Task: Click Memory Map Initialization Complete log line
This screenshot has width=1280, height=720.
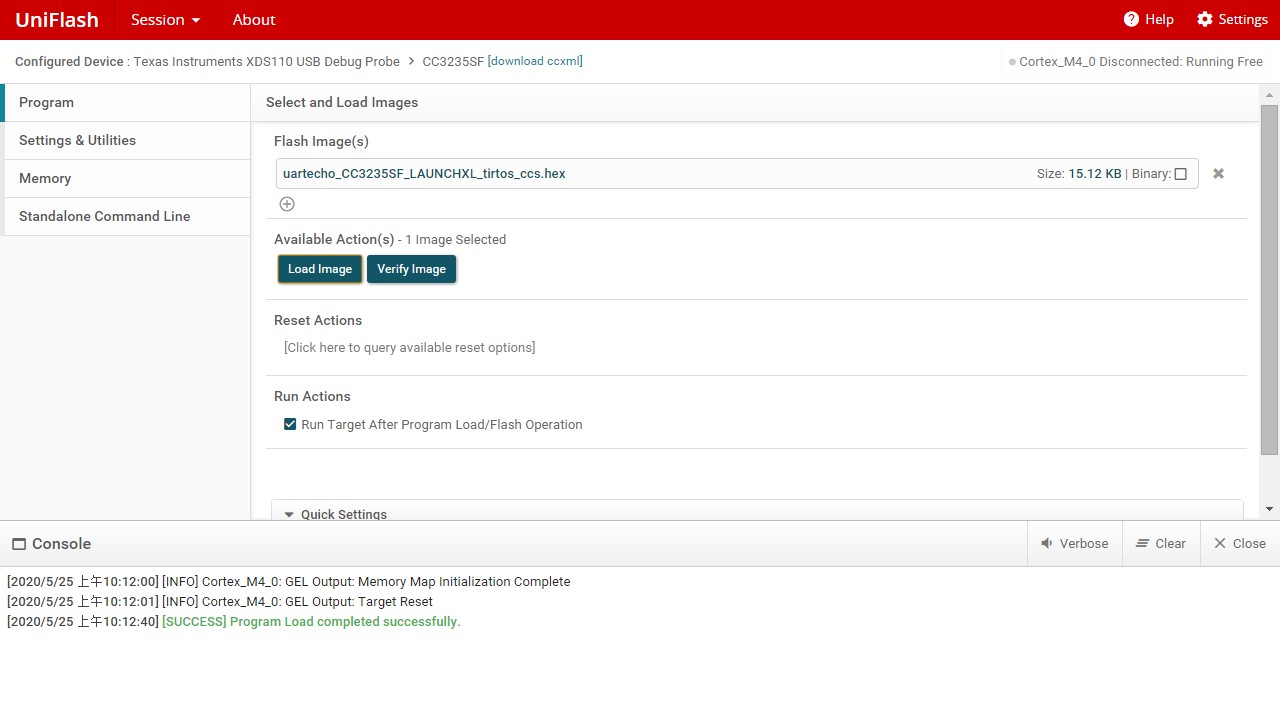Action: [288, 582]
